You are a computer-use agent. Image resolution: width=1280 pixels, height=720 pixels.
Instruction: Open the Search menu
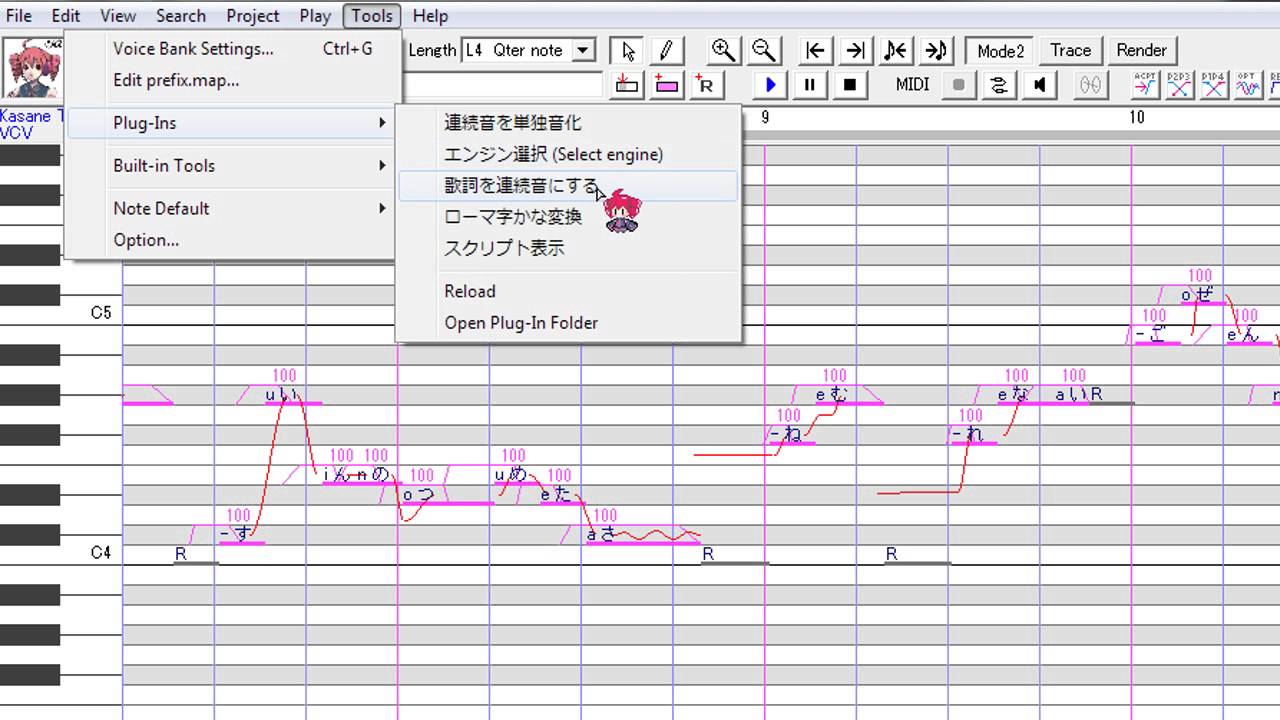pyautogui.click(x=181, y=15)
